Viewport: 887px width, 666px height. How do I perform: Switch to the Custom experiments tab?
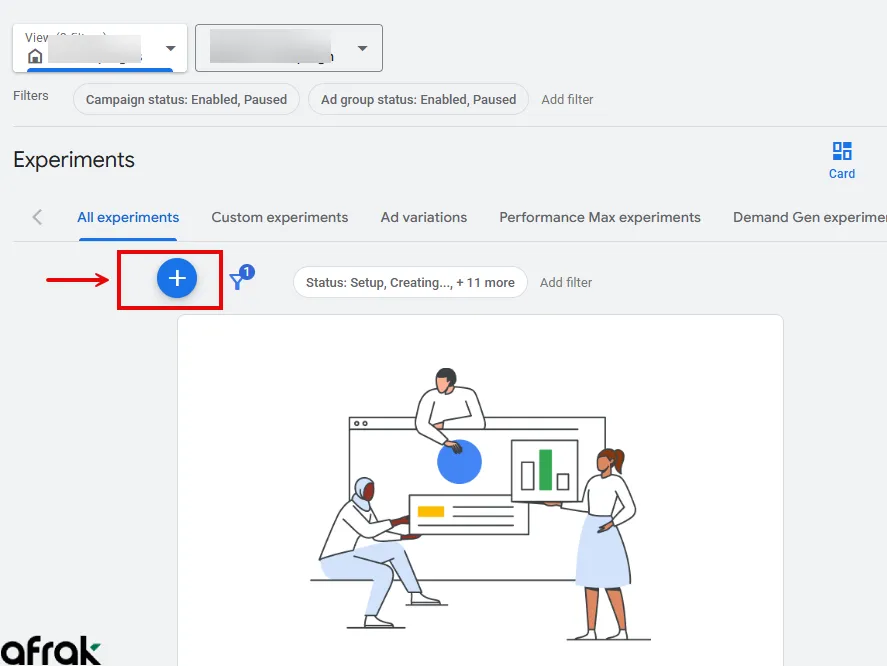pyautogui.click(x=280, y=217)
